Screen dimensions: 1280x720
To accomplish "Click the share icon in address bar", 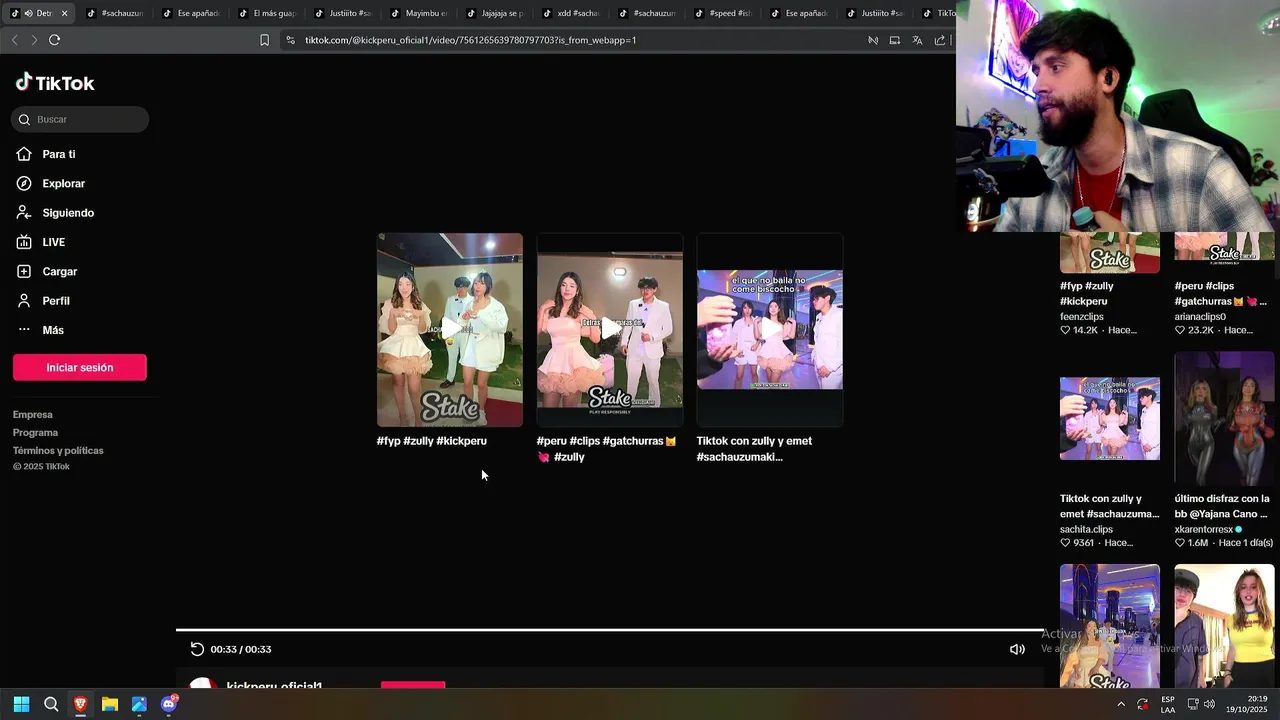I will pos(940,40).
